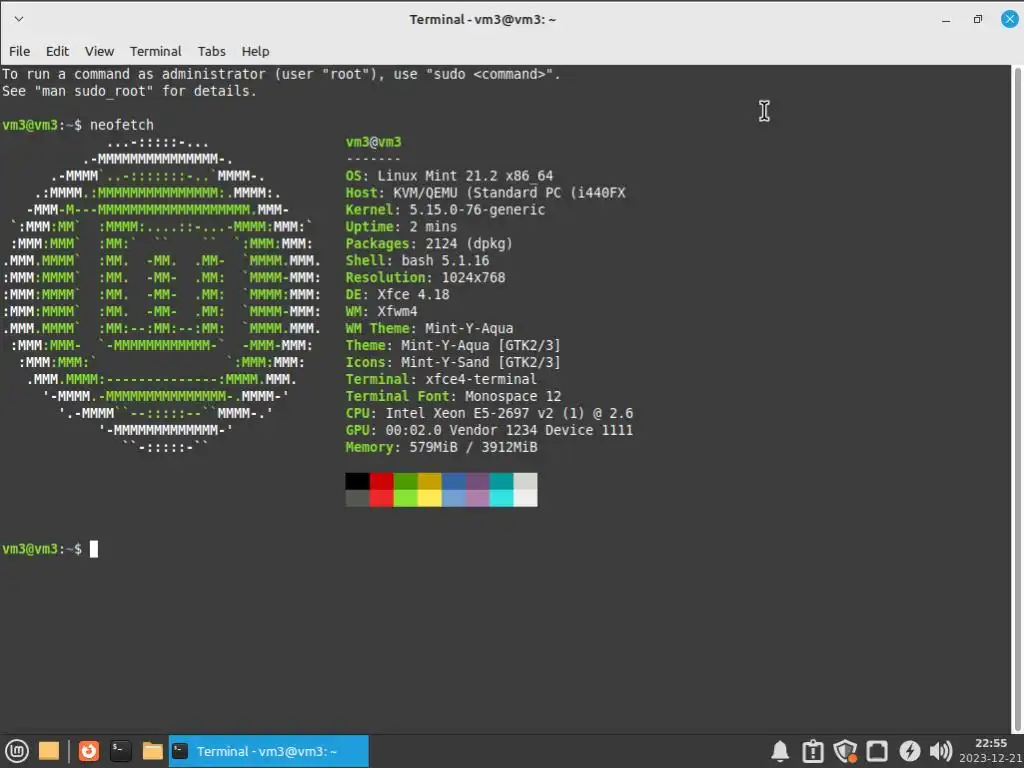Open the Terminal menu
This screenshot has width=1024, height=768.
tap(155, 51)
